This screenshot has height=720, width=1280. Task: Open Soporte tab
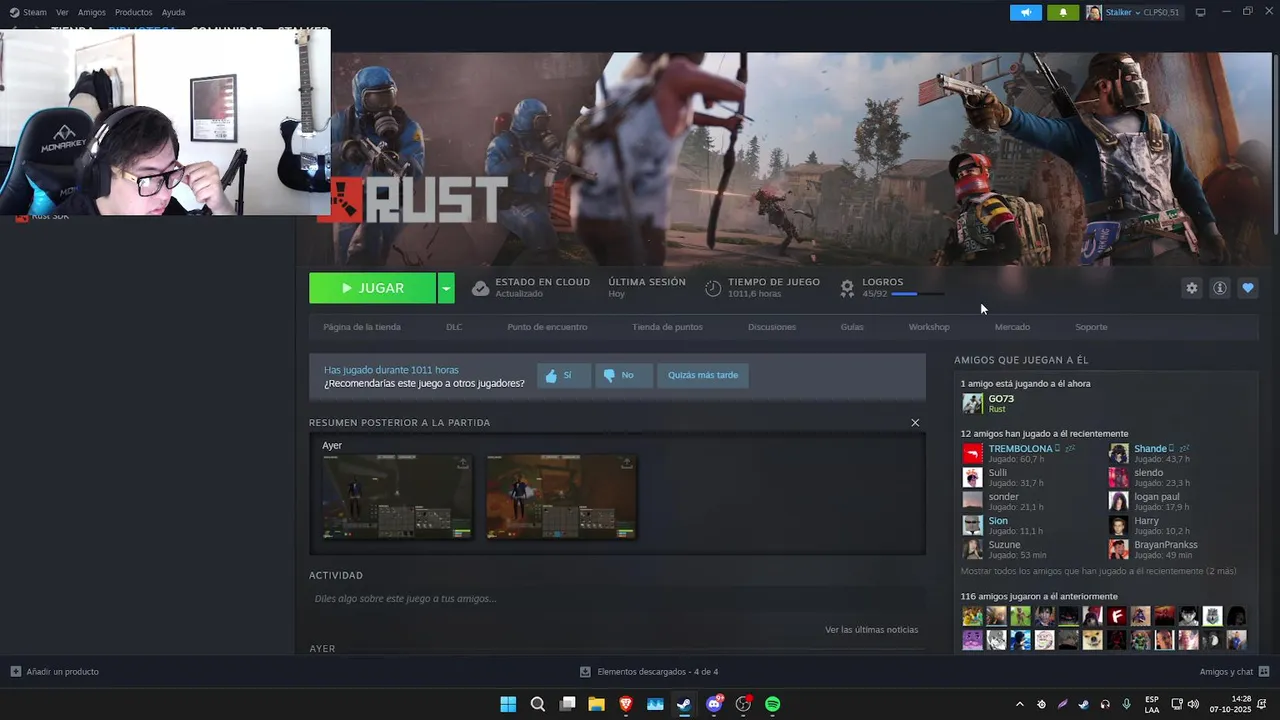tap(1091, 327)
